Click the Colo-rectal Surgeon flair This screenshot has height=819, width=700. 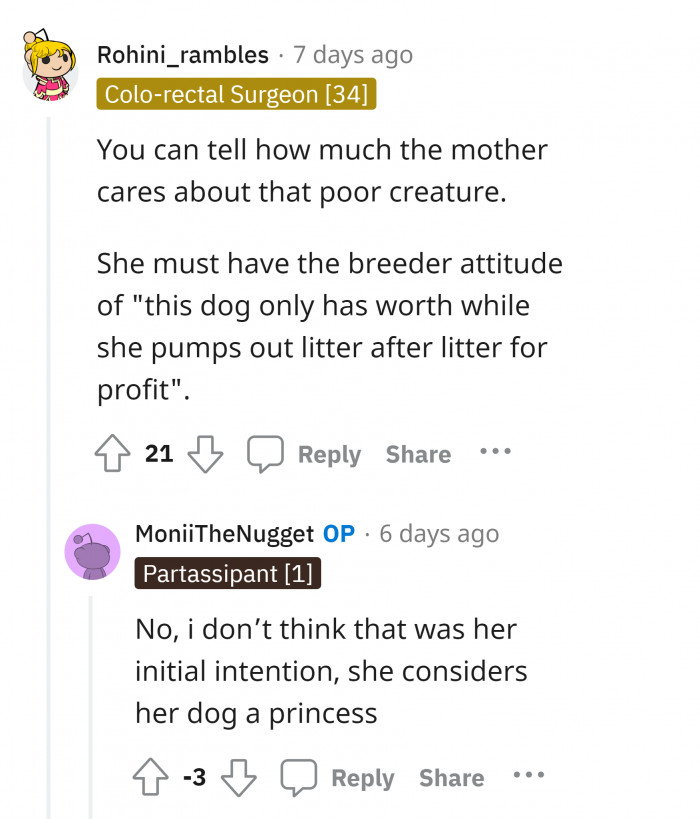(x=236, y=95)
